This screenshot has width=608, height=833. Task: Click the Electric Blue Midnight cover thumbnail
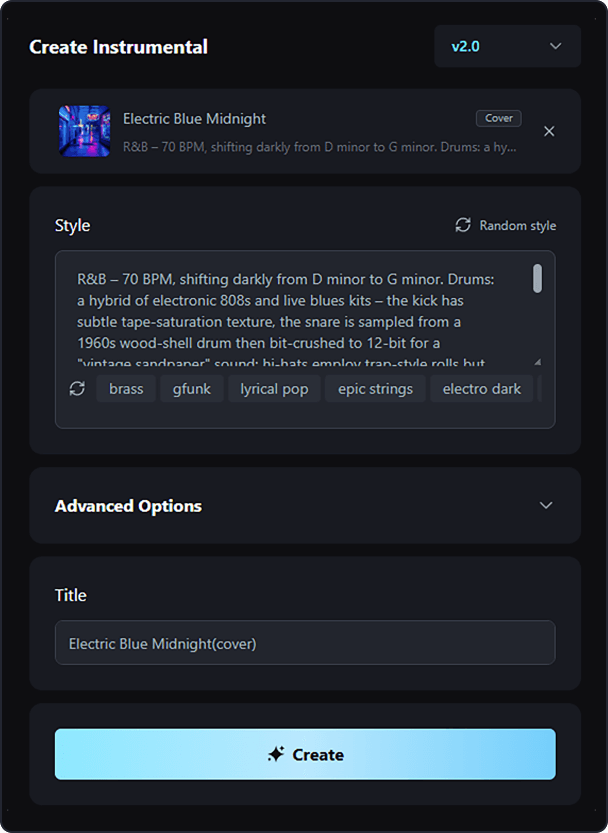point(85,131)
